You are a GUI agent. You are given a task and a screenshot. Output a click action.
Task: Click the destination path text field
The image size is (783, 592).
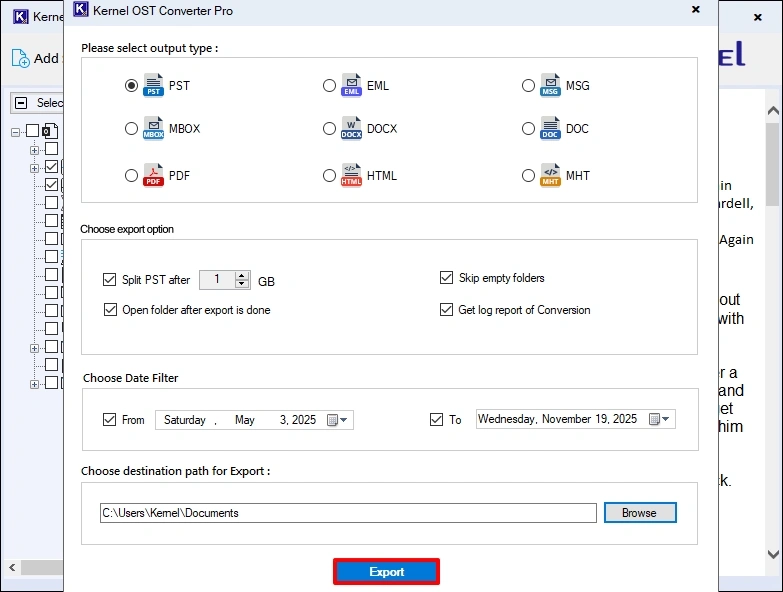[348, 513]
